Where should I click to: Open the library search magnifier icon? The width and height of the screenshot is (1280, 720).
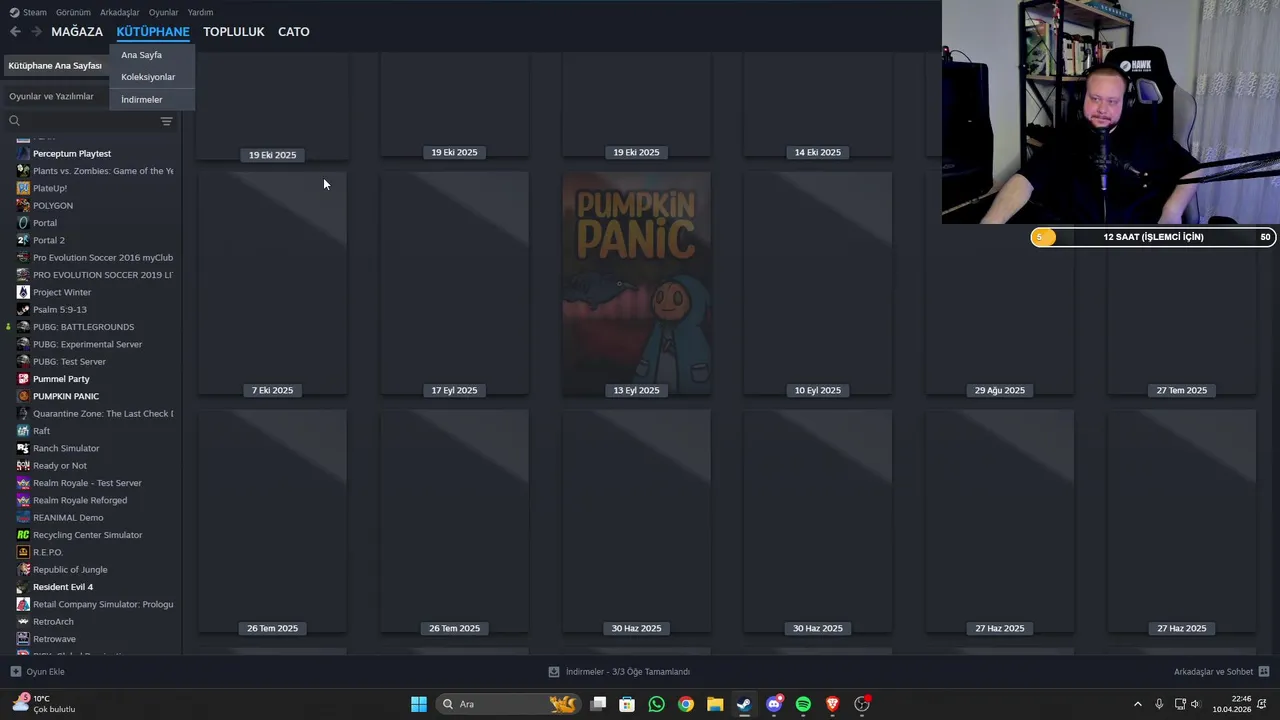click(x=14, y=121)
